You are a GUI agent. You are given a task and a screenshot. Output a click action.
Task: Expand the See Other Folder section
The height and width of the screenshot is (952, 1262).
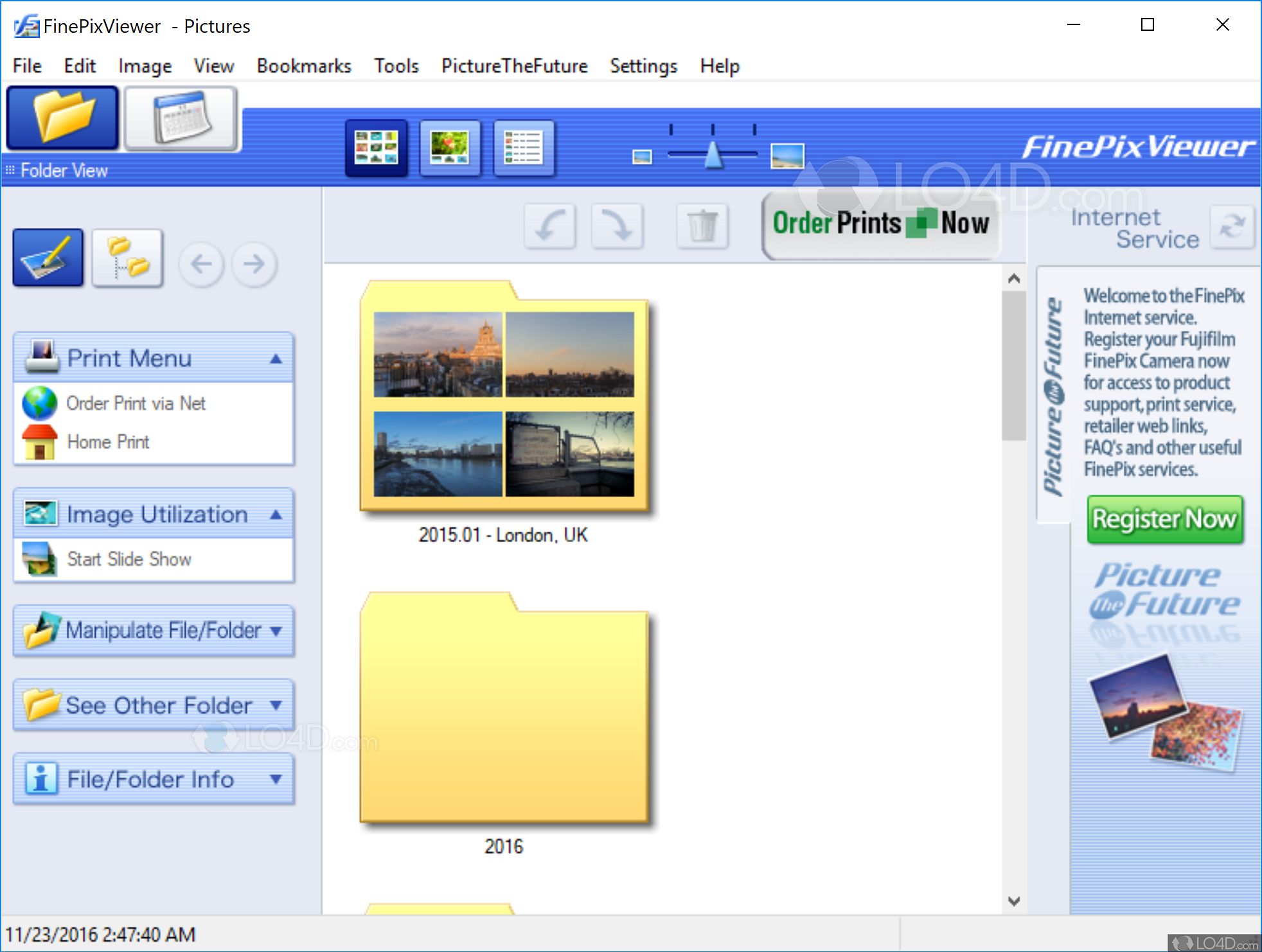pos(276,705)
